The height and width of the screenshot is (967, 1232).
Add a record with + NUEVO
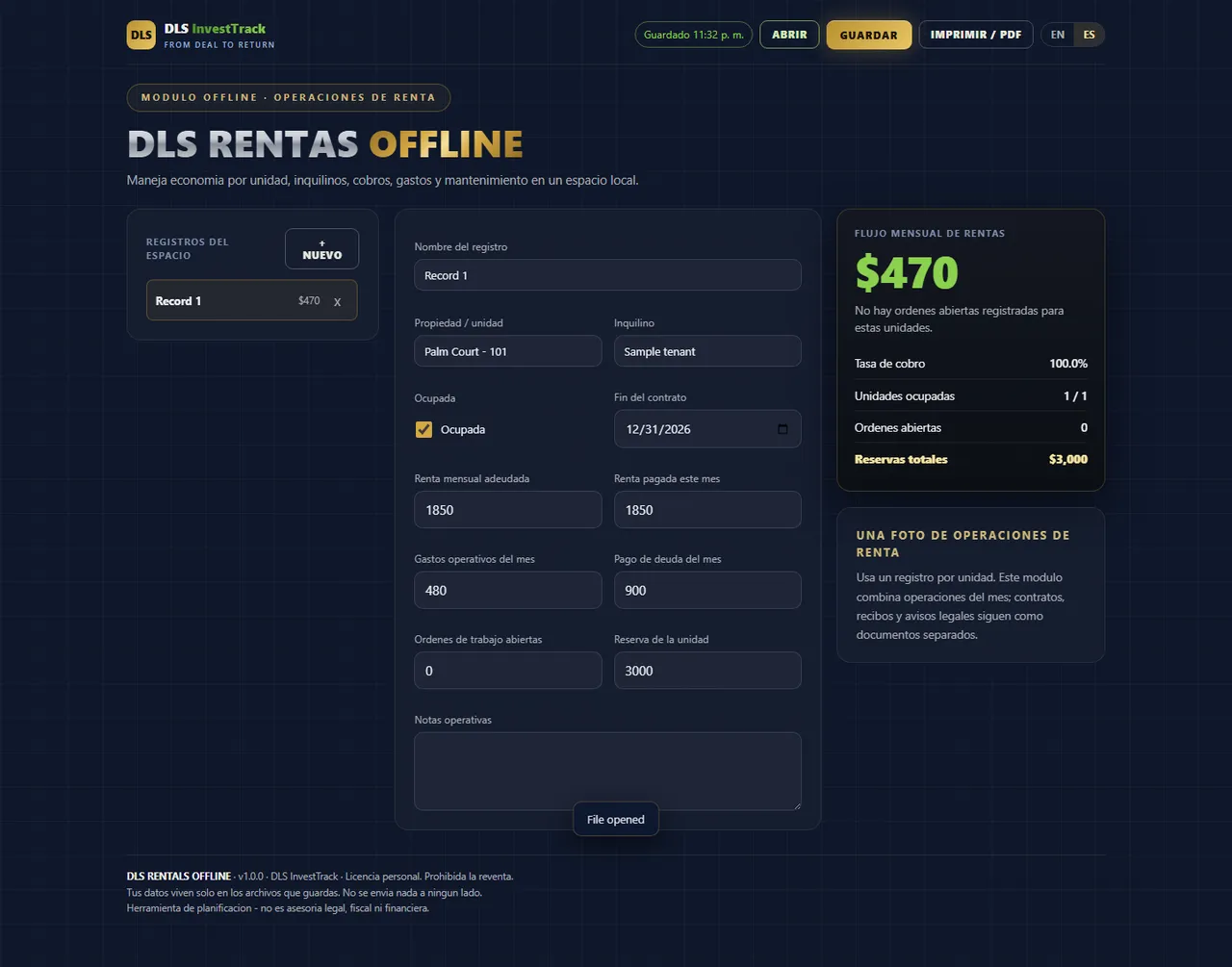point(321,249)
